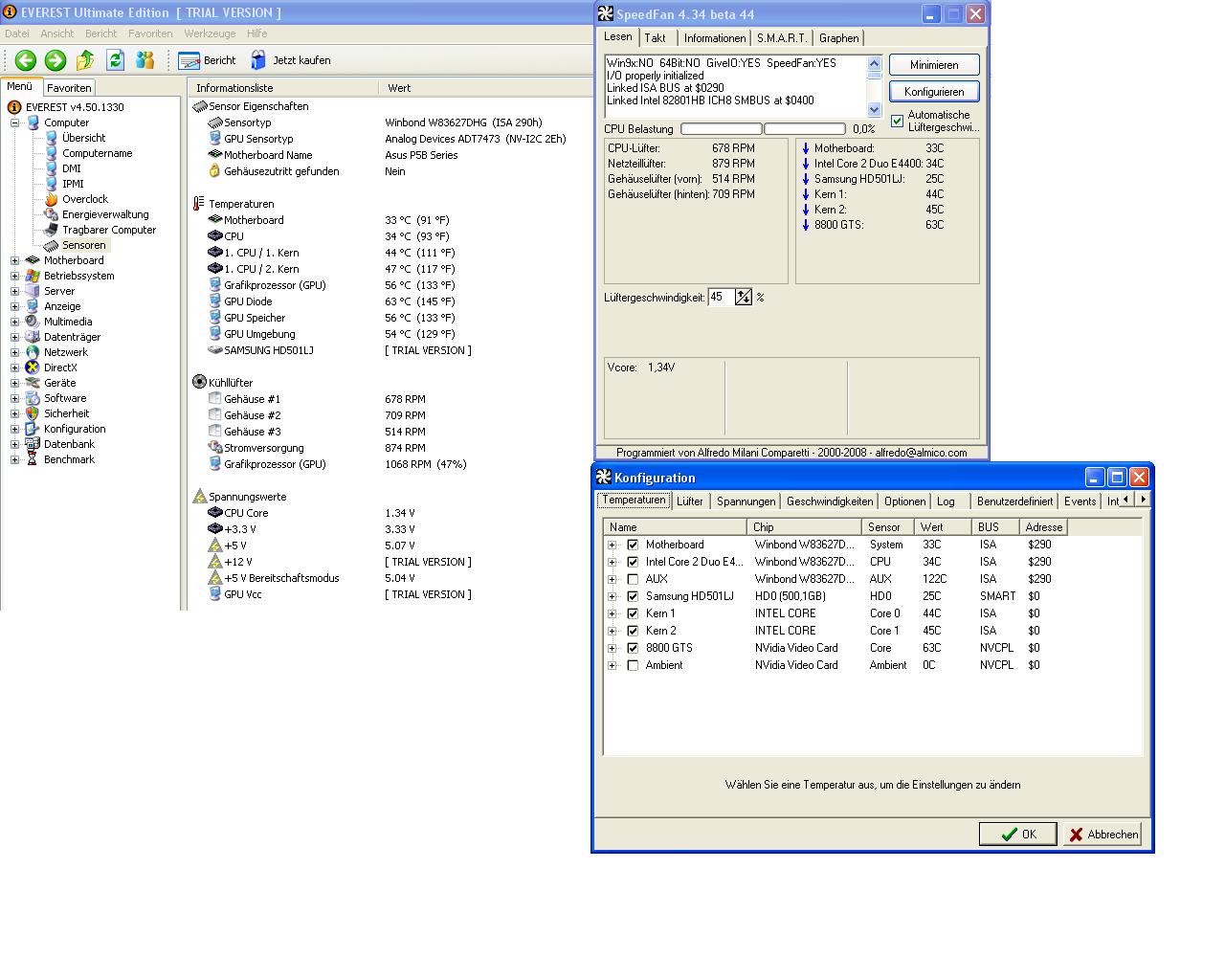Image resolution: width=1225 pixels, height=980 pixels.
Task: Click the Jetzt kaufen toolbar button
Action: [291, 60]
